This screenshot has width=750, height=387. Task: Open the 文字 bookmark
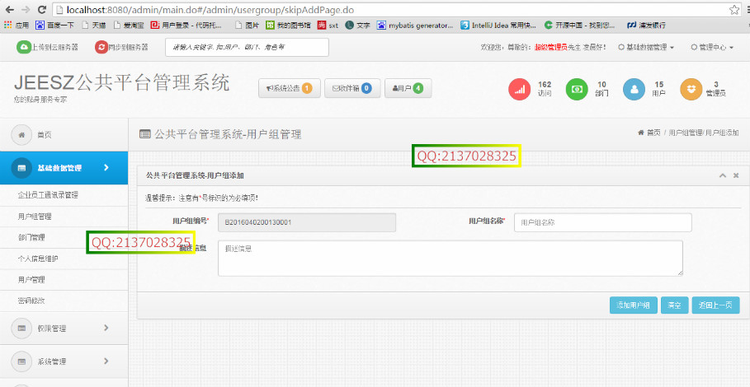357,25
